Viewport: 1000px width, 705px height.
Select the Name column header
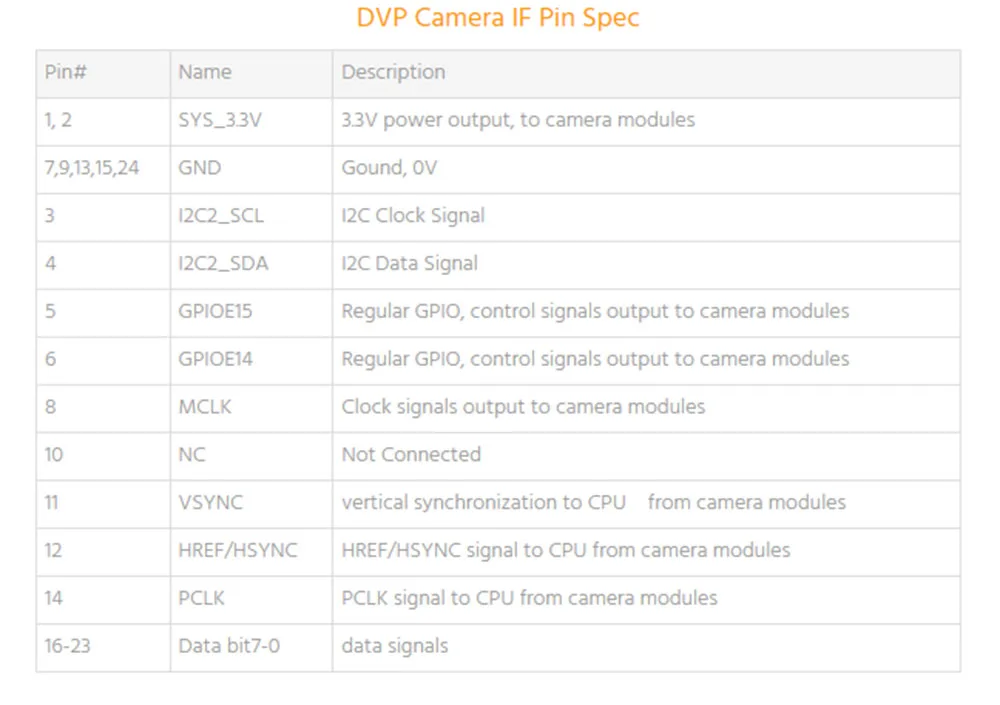(251, 74)
